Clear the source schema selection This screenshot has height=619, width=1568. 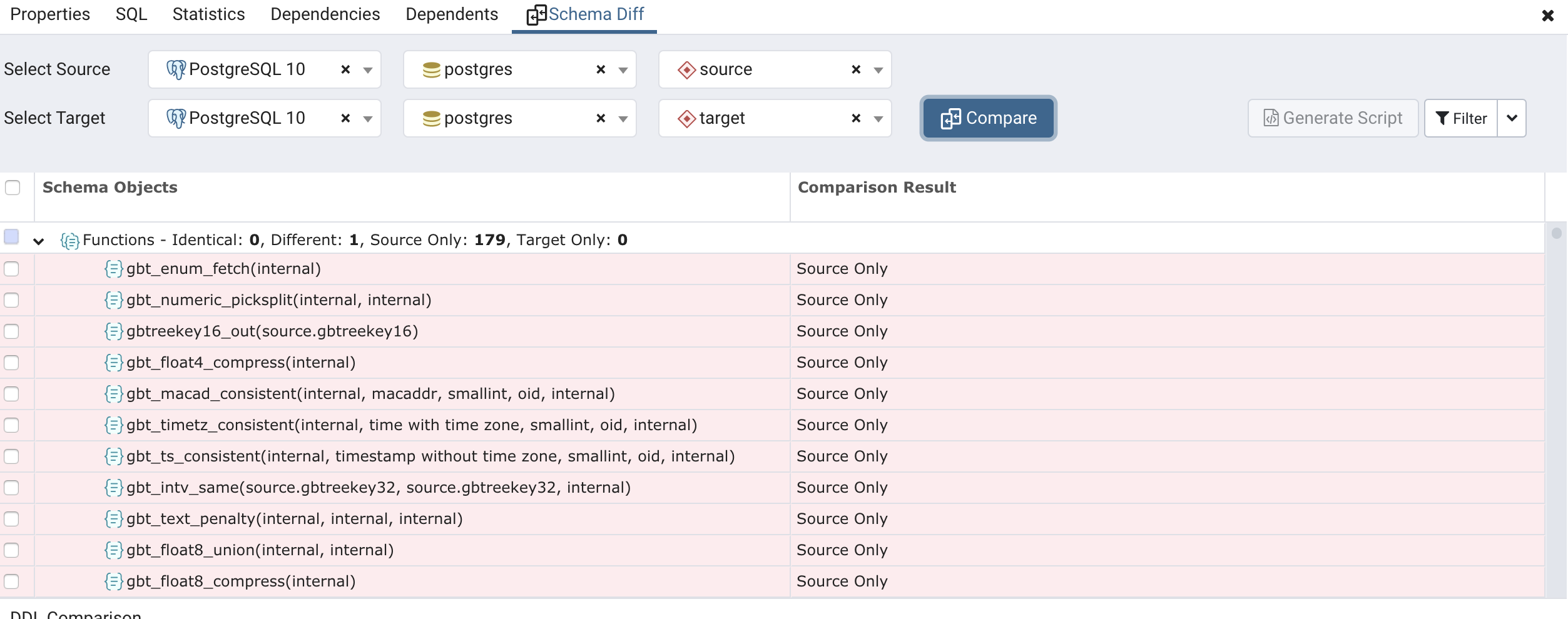tap(855, 69)
